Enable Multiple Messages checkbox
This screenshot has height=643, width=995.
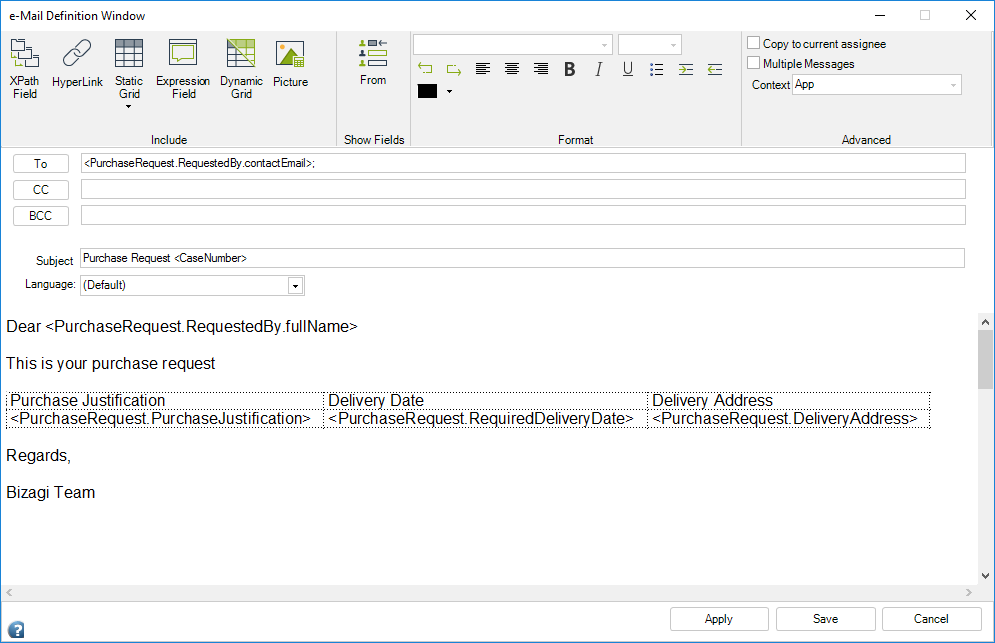point(753,63)
